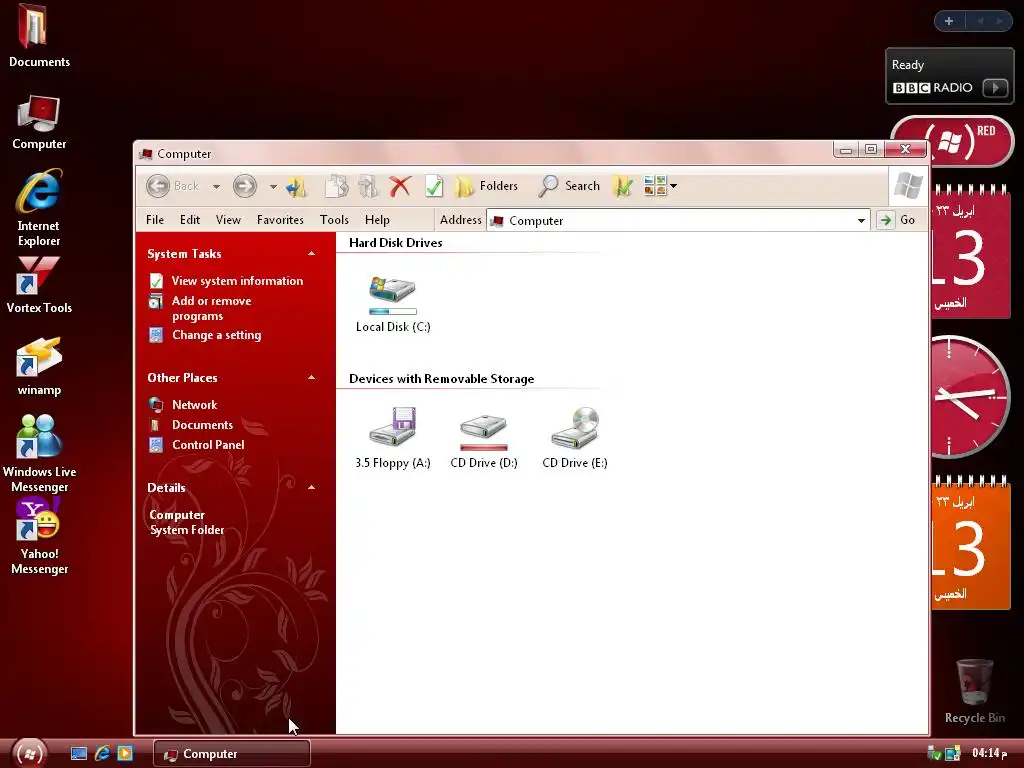
Task: Click the red calendar gadget
Action: coord(970,254)
